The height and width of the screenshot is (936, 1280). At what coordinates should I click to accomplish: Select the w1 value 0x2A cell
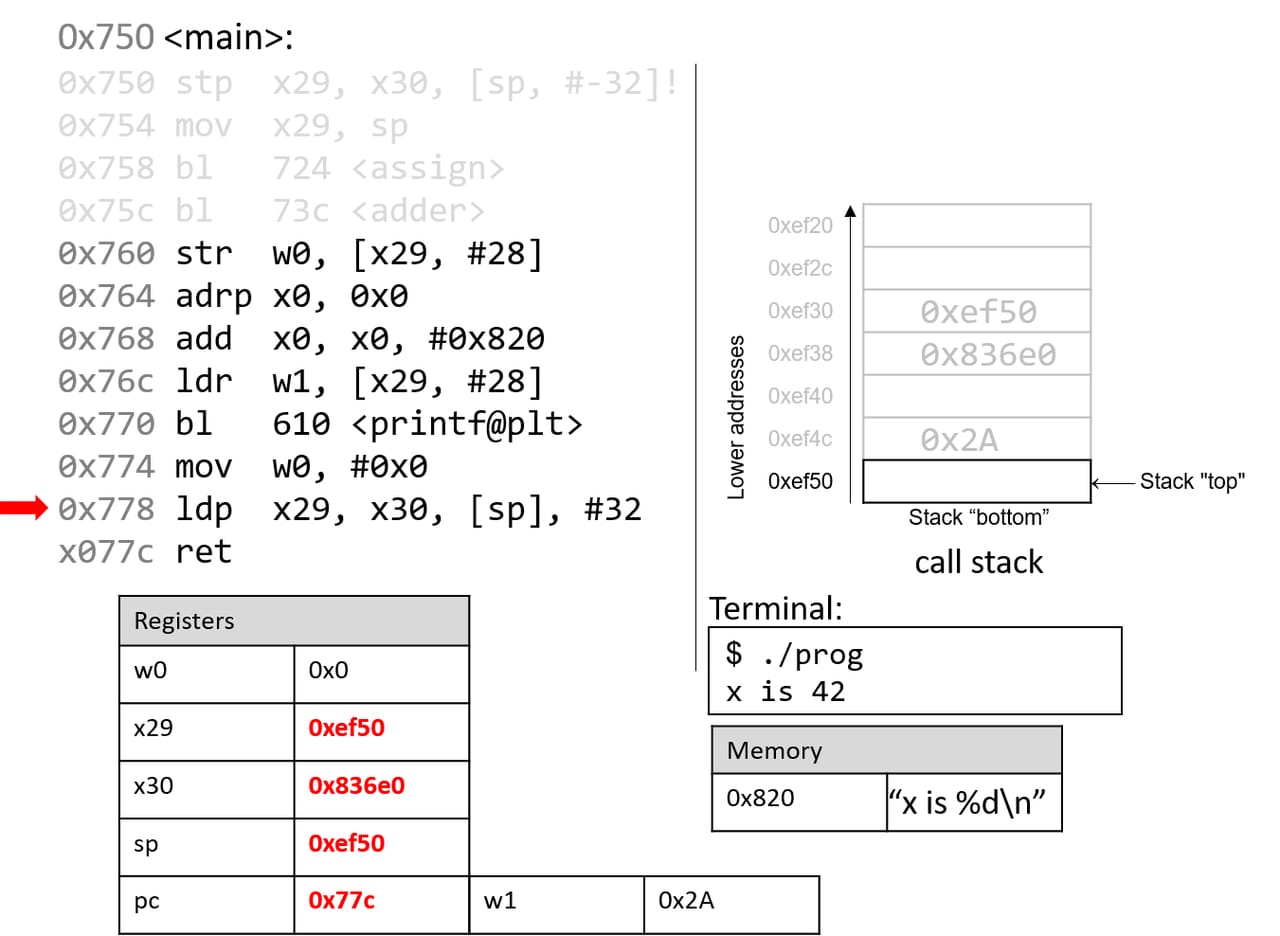pos(731,902)
